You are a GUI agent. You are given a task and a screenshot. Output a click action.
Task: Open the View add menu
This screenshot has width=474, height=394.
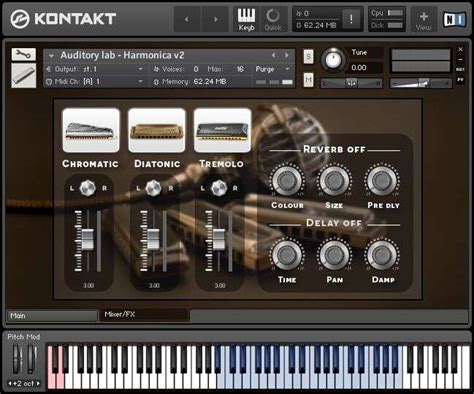(x=424, y=20)
